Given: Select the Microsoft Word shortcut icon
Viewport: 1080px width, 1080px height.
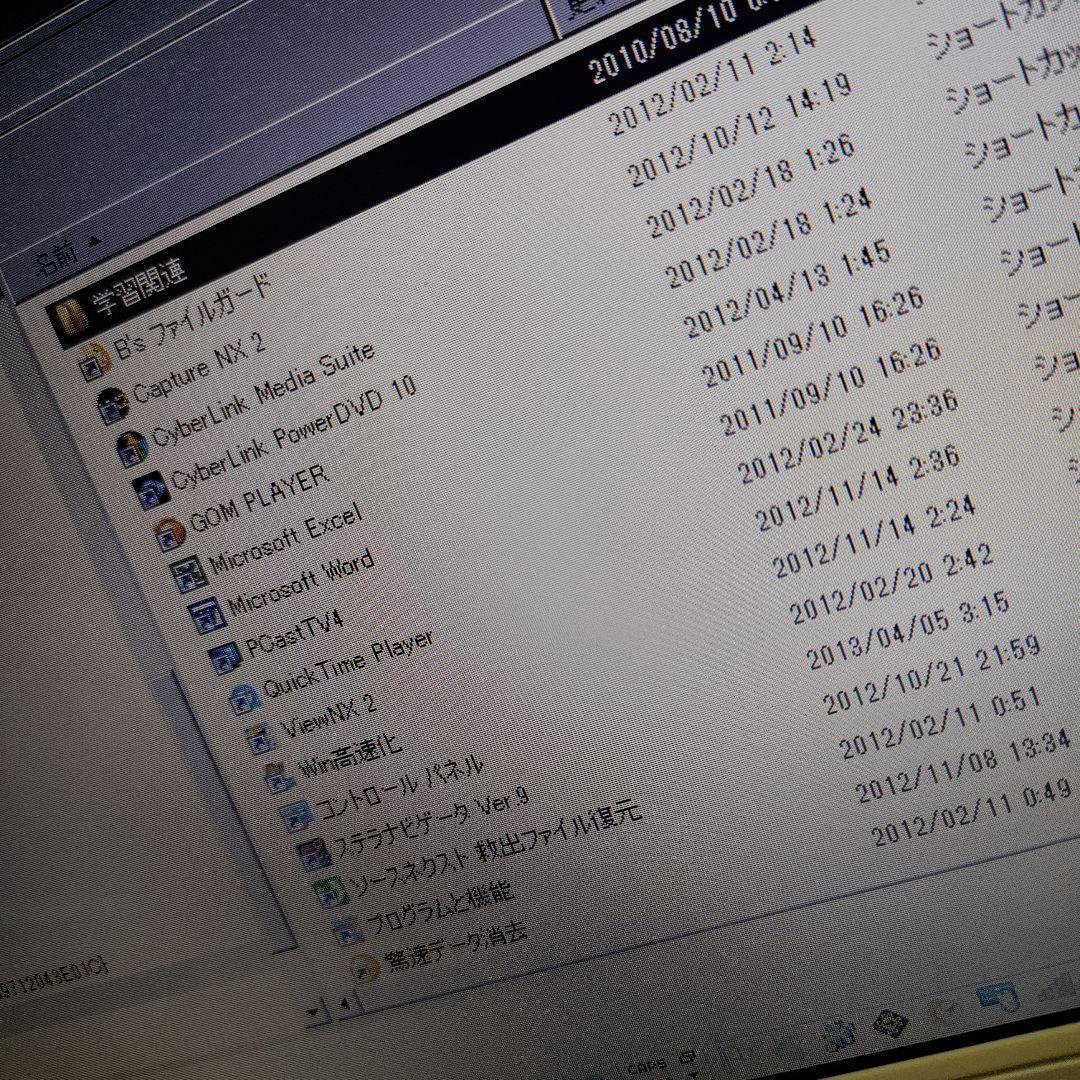Looking at the screenshot, I should pos(205,616).
